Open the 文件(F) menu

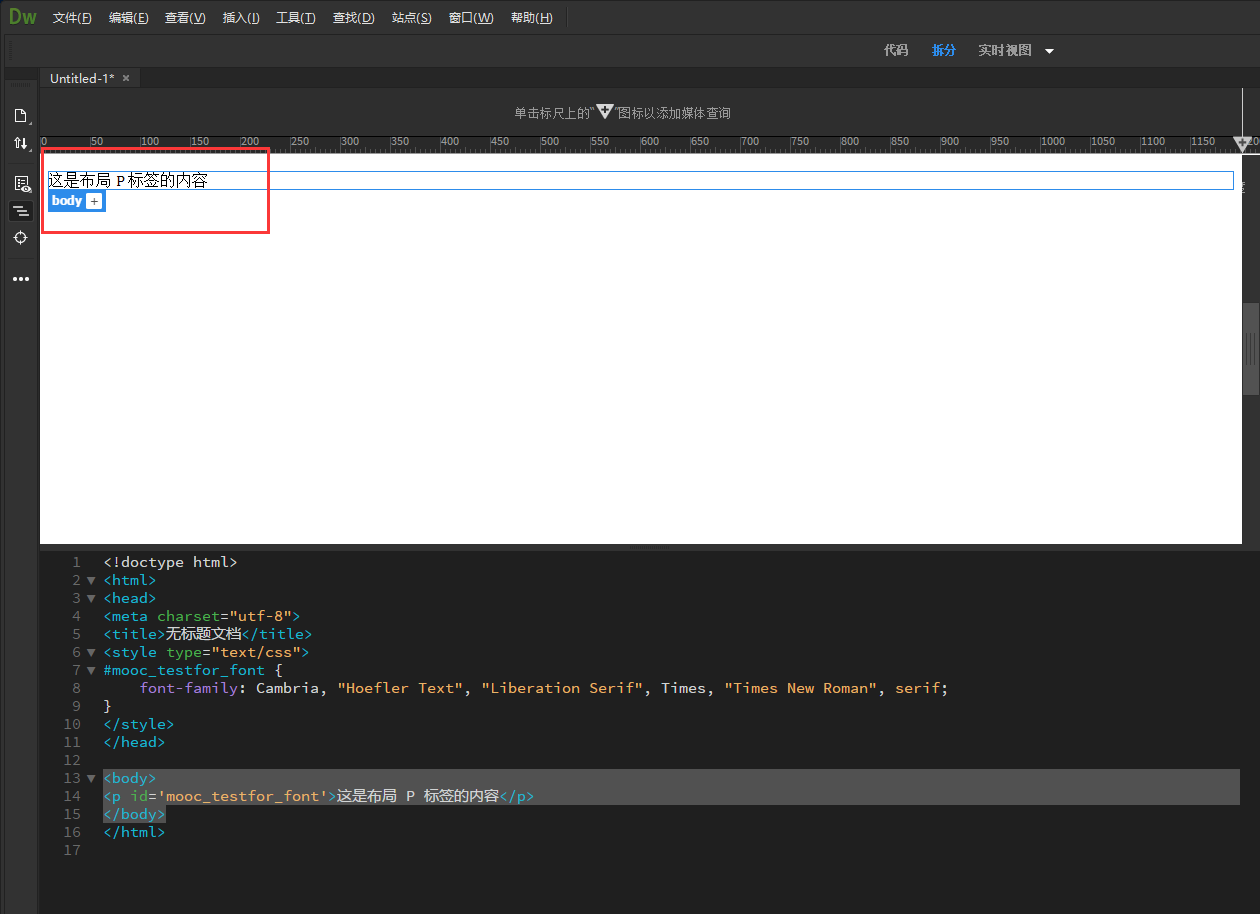pyautogui.click(x=72, y=18)
